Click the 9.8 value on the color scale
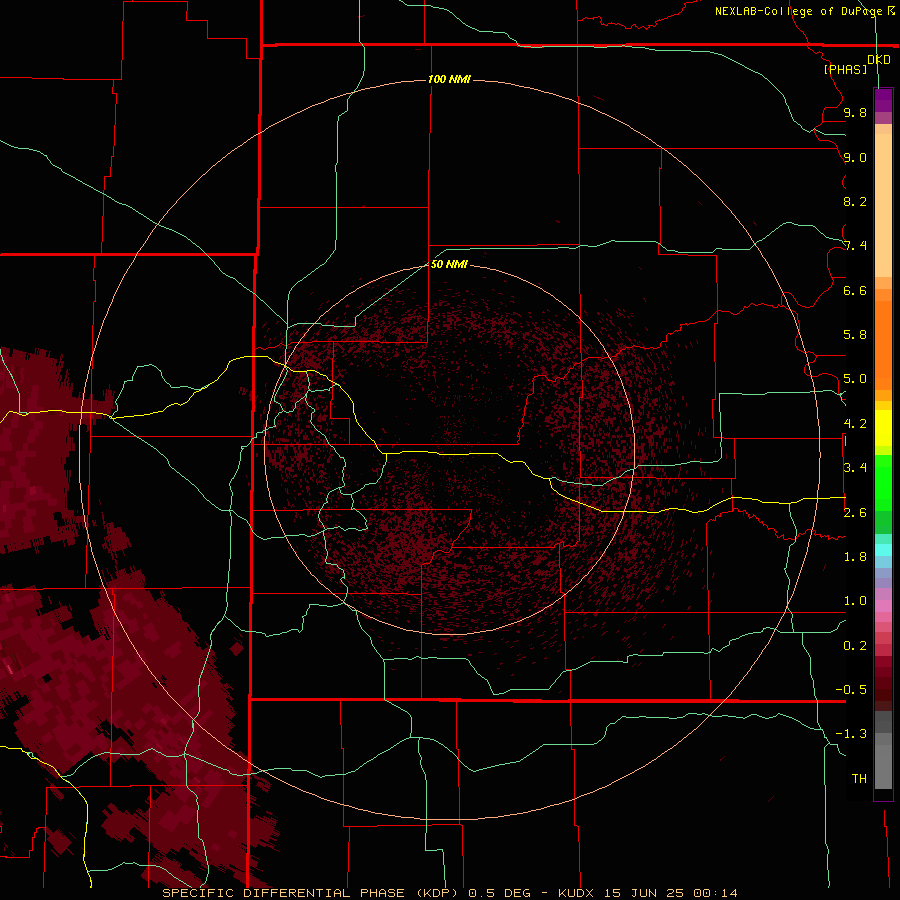The height and width of the screenshot is (900, 900). (x=855, y=112)
